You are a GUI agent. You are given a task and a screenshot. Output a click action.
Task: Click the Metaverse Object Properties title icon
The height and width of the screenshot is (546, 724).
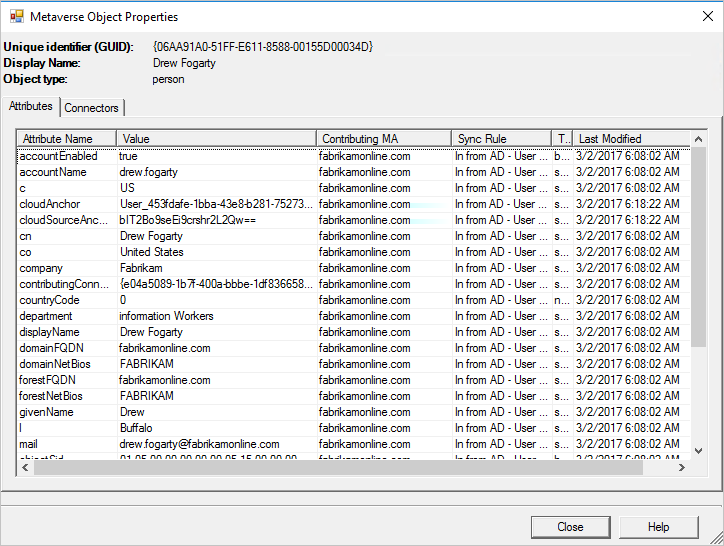pos(17,17)
